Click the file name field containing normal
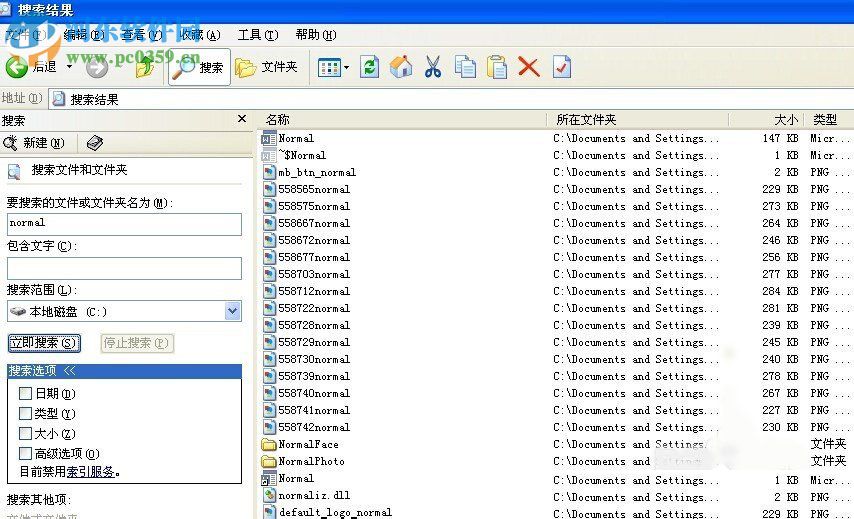 [124, 224]
